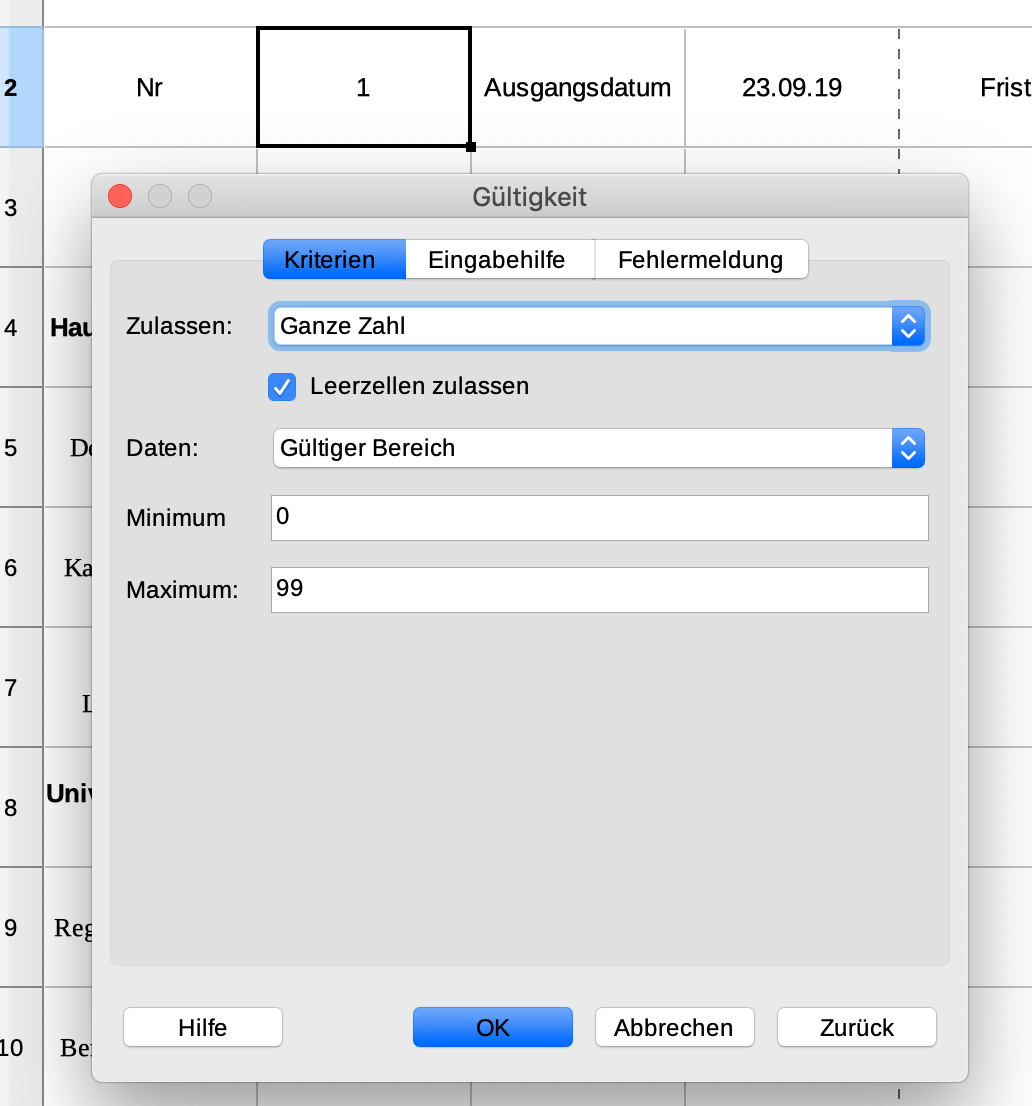The width and height of the screenshot is (1032, 1106).
Task: Select the active cell containing 1
Action: coord(364,87)
